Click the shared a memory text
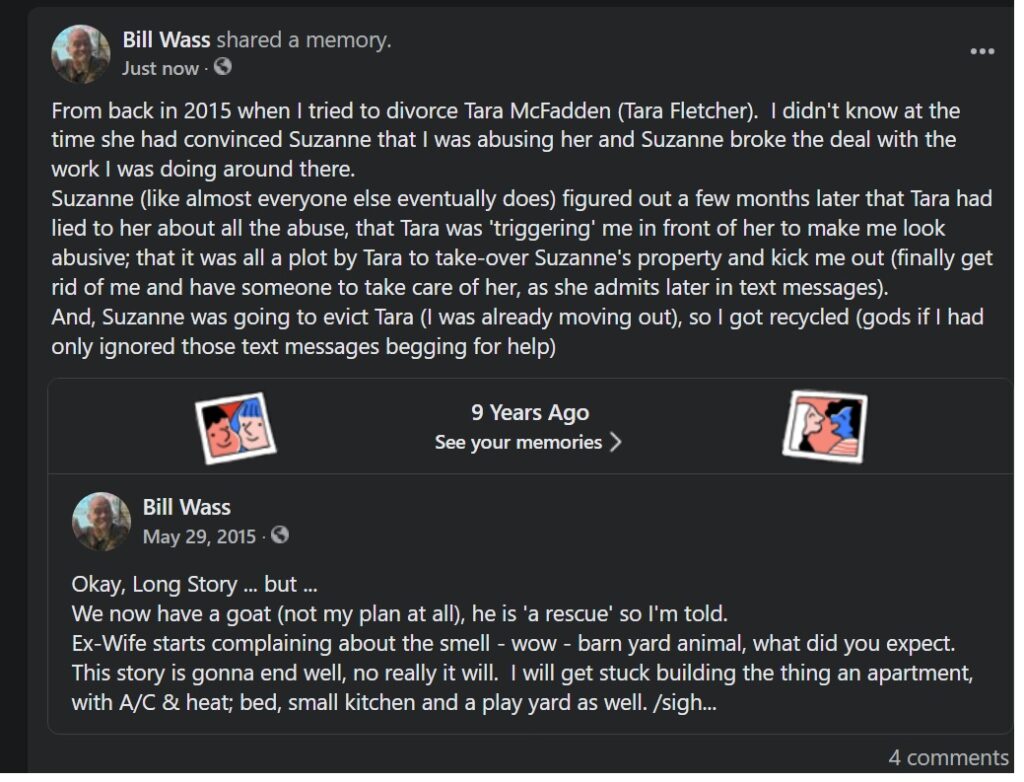 pos(304,40)
